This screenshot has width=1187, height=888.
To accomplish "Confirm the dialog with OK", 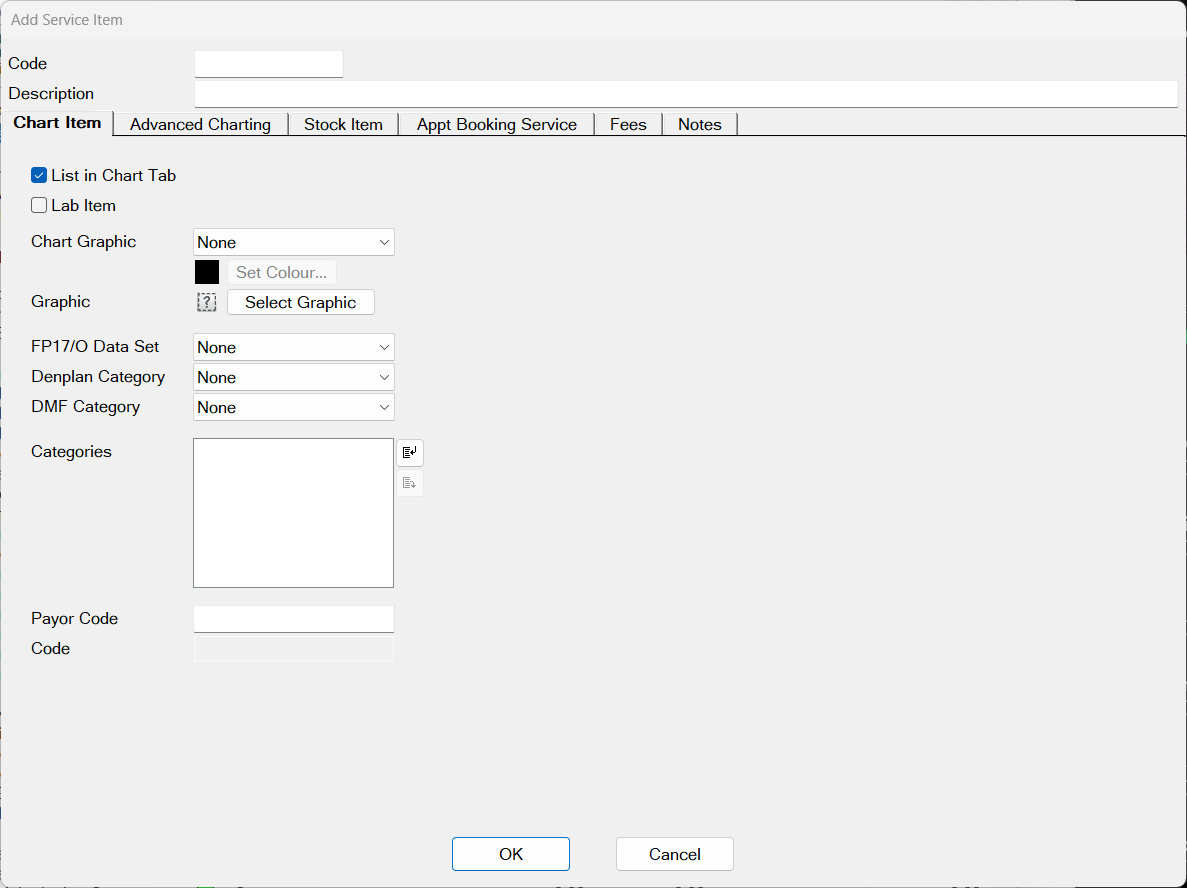I will [510, 854].
